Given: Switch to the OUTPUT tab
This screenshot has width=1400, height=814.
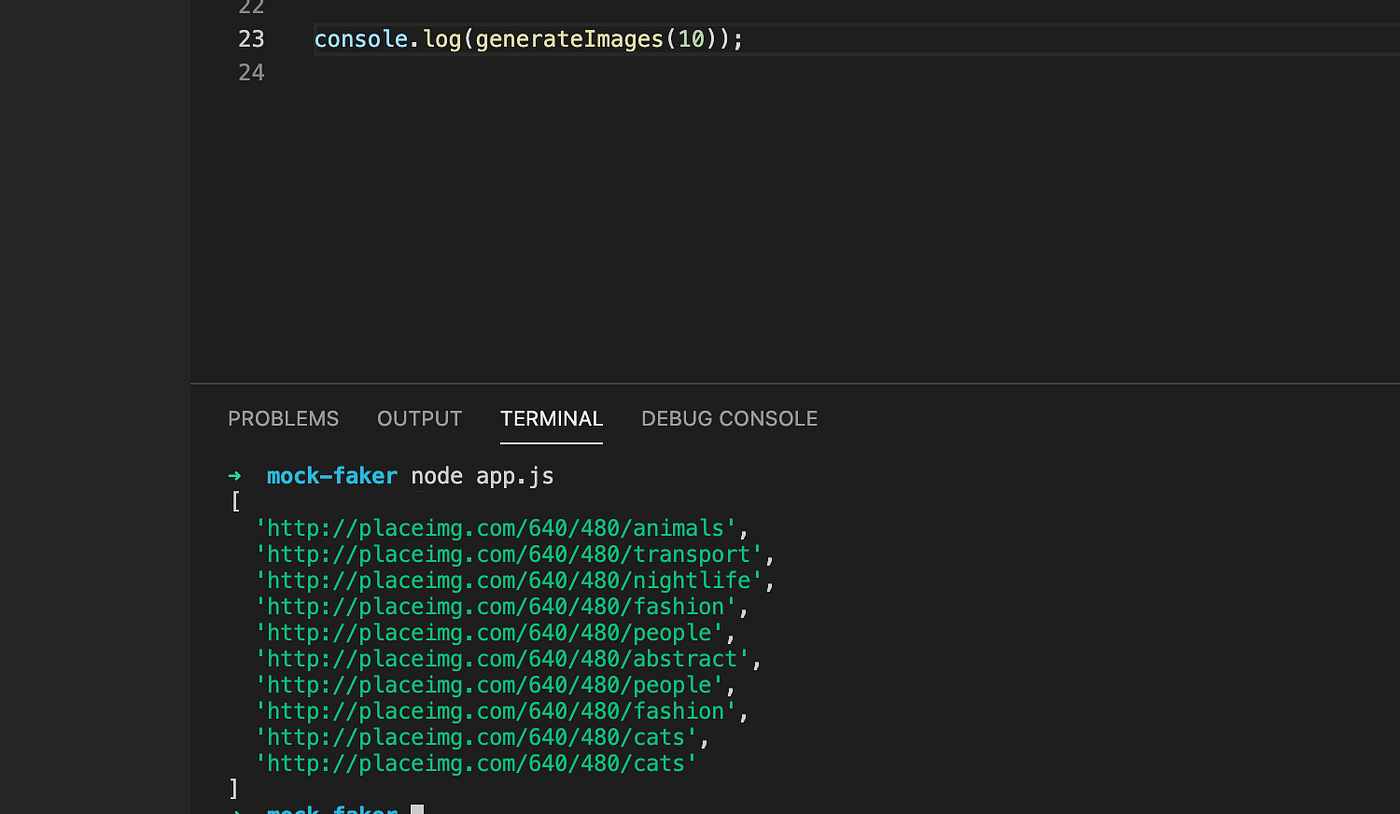Looking at the screenshot, I should coord(419,418).
